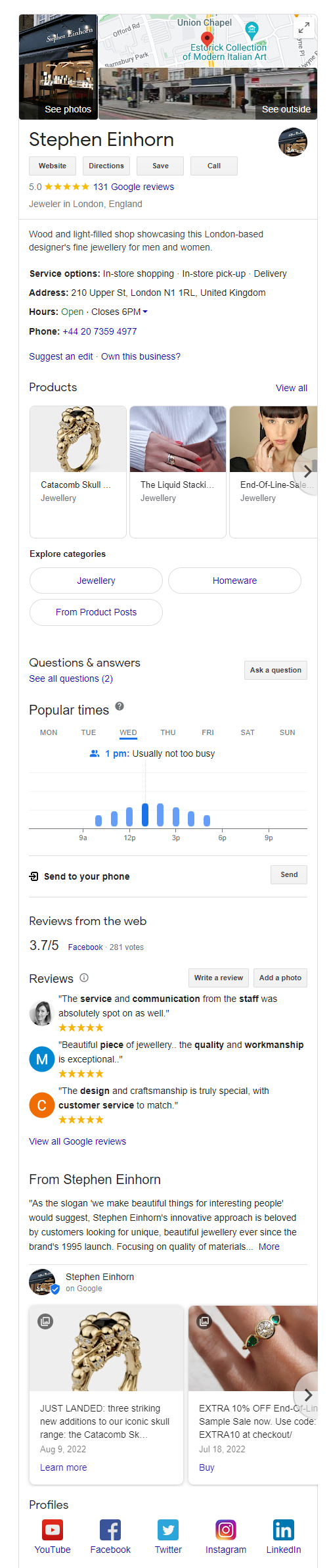The image size is (329, 1568).
Task: Expand the map with the fullscreen arrows icon
Action: point(303,28)
